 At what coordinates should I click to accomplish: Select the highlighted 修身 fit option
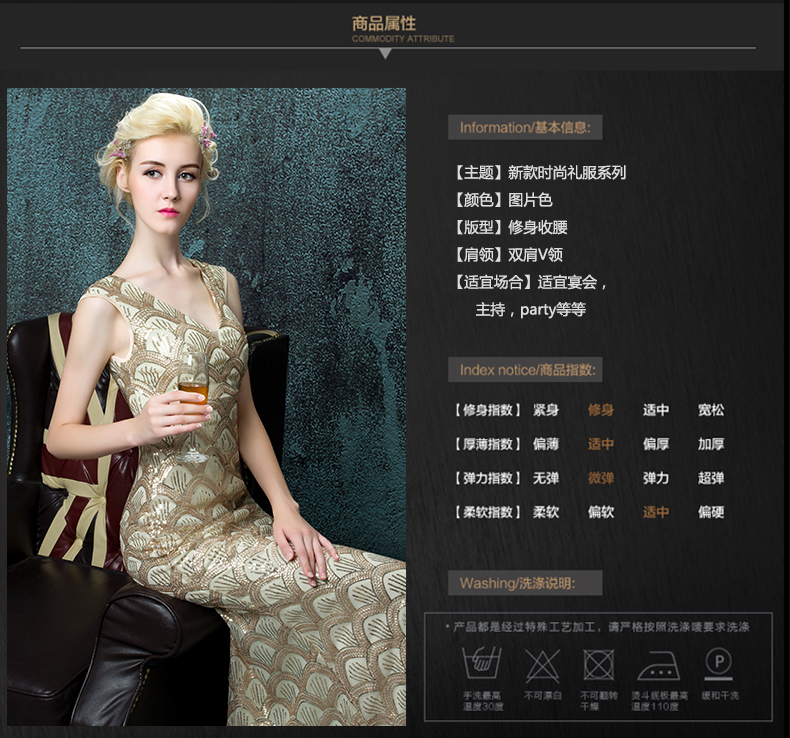pos(601,410)
